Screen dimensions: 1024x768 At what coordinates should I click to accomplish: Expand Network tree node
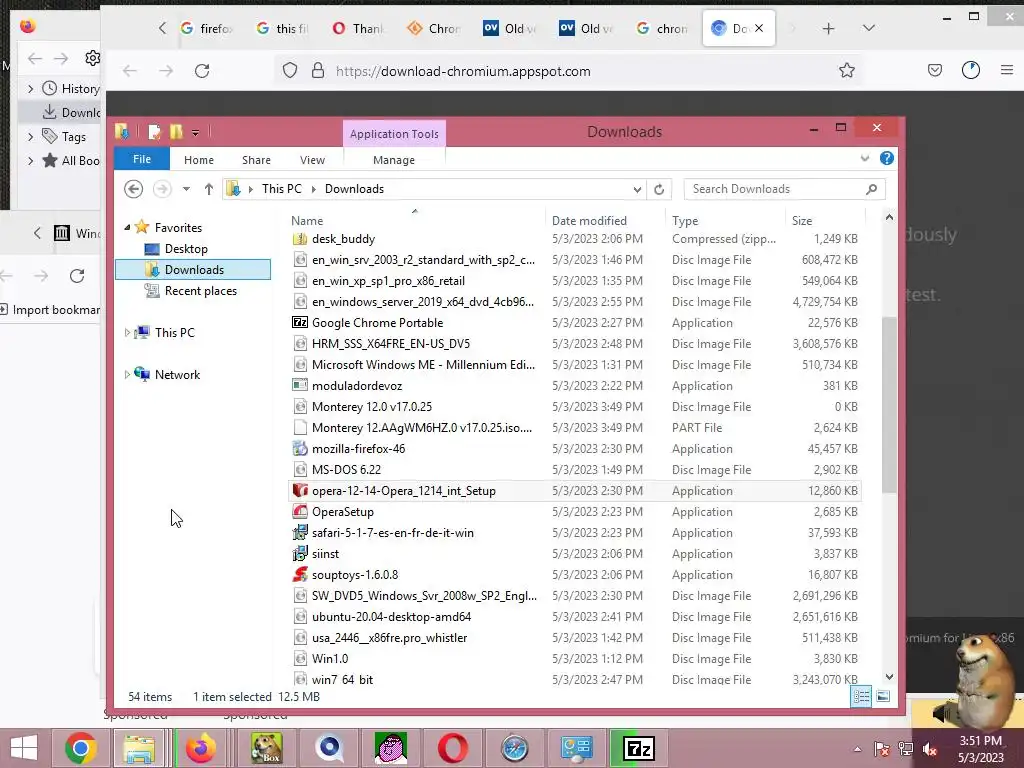click(127, 375)
